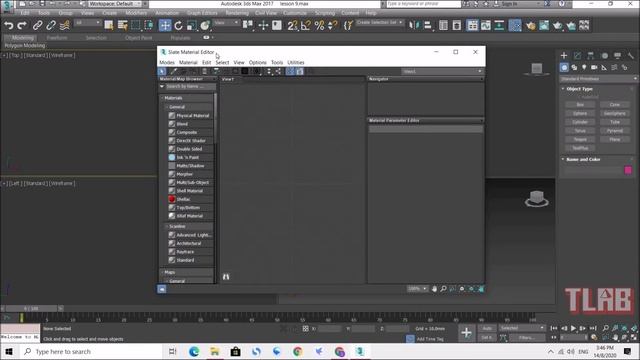Open the Slate editor view dropdown
The height and width of the screenshot is (360, 640).
(x=442, y=71)
